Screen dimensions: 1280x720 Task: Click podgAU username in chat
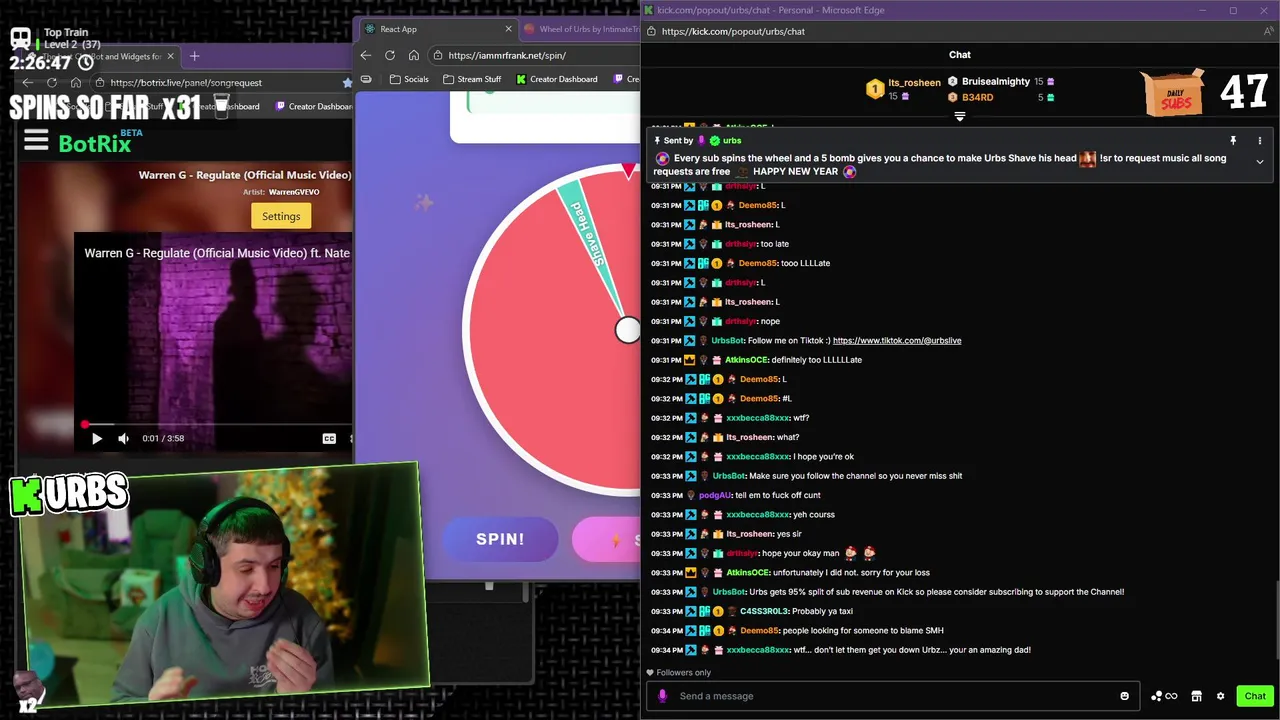[x=715, y=495]
